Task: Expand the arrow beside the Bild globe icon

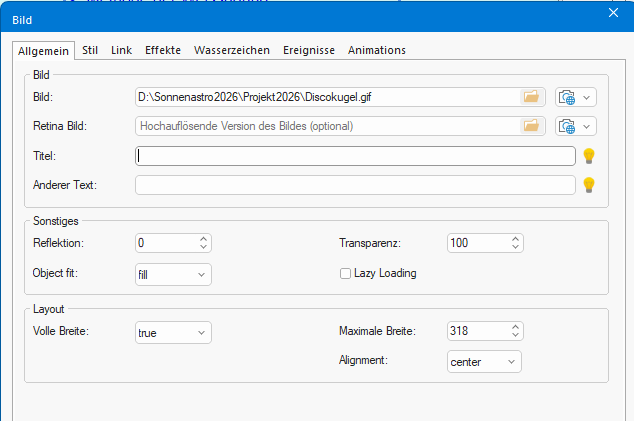Action: [x=587, y=97]
